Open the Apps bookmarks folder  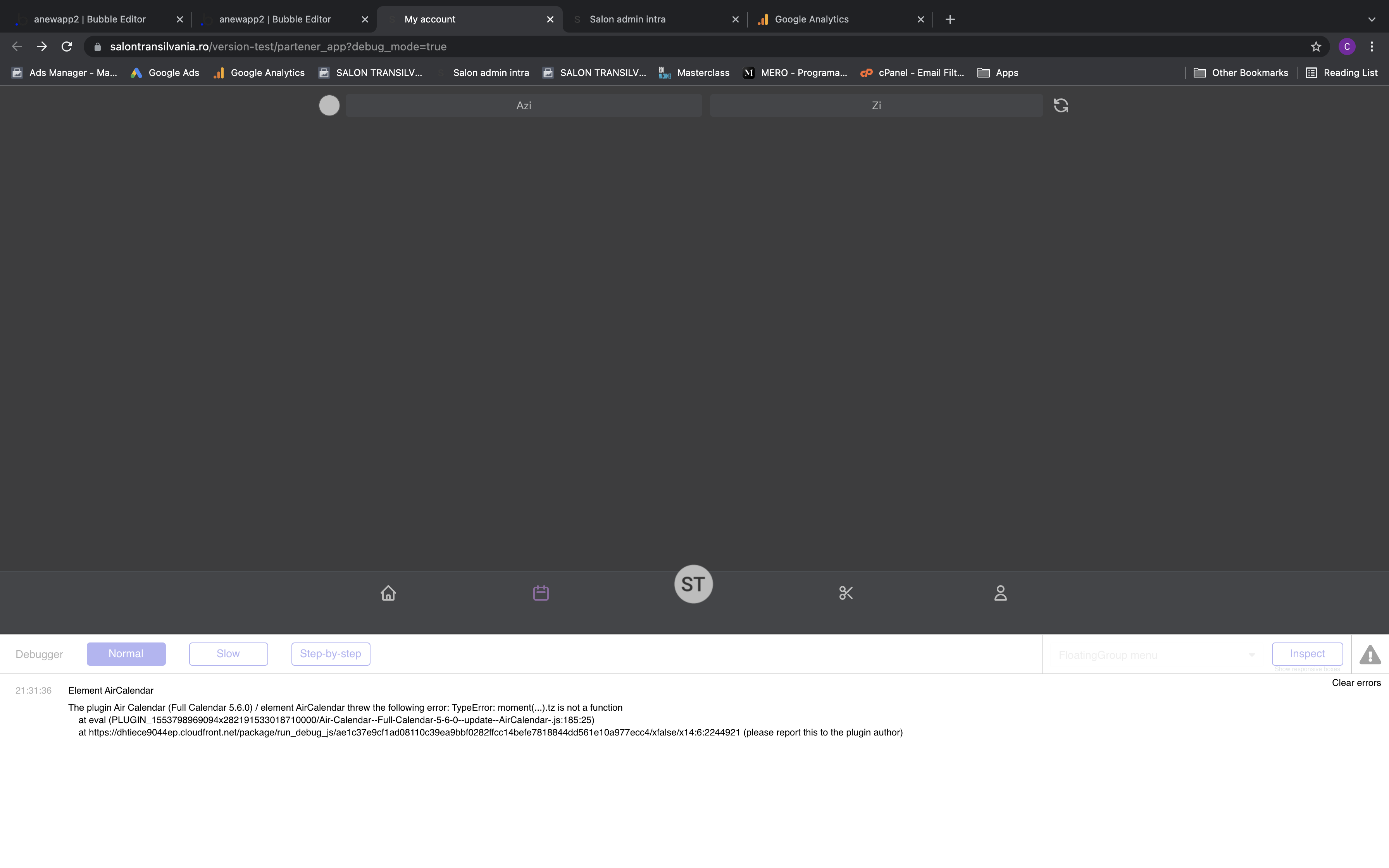tap(998, 73)
